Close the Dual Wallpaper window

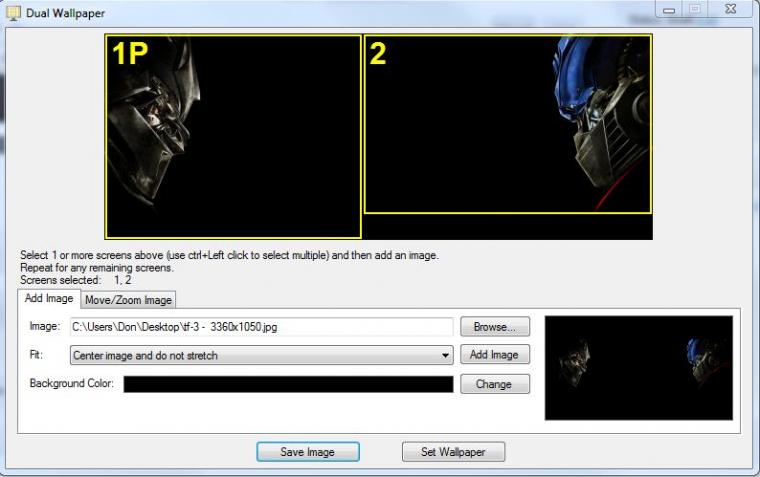(730, 9)
